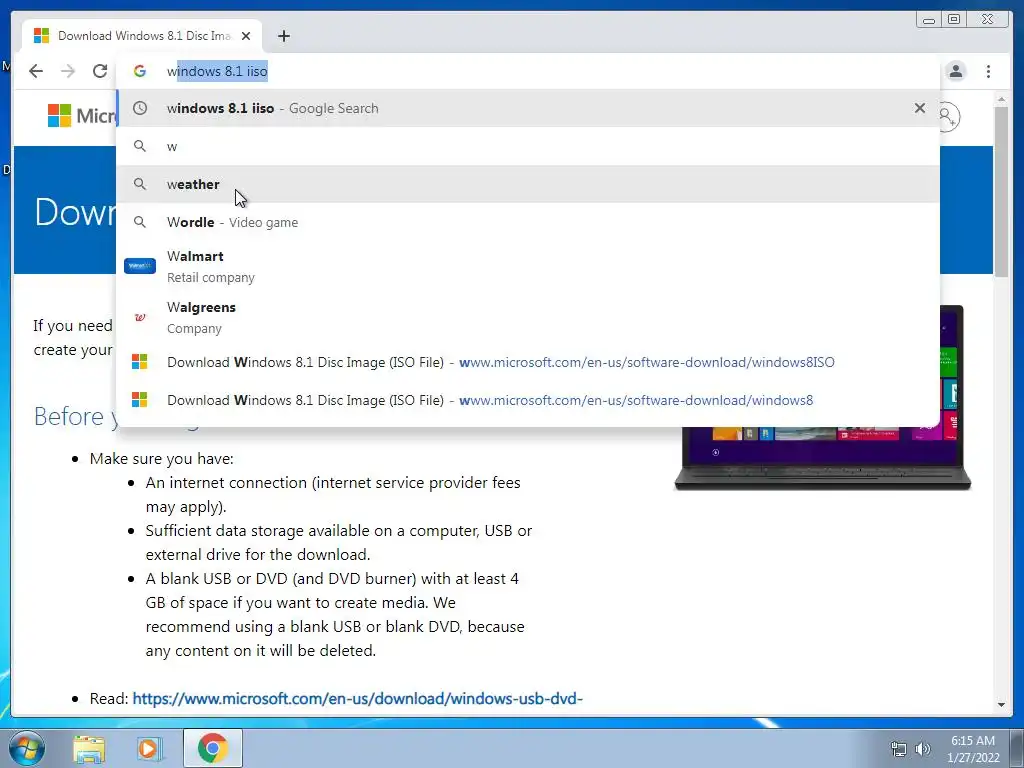1024x768 pixels.
Task: Click the Chrome taskbar button
Action: coord(213,748)
